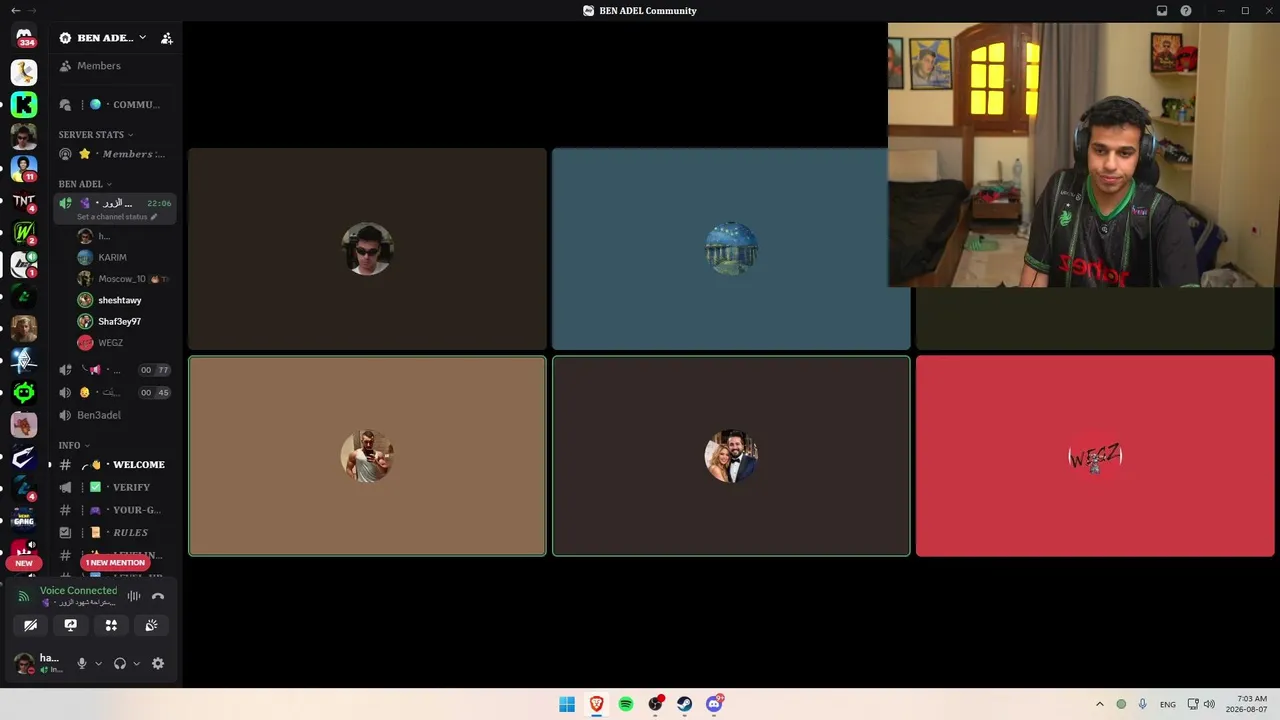Go back with the title bar arrow
1280x720 pixels.
15,11
